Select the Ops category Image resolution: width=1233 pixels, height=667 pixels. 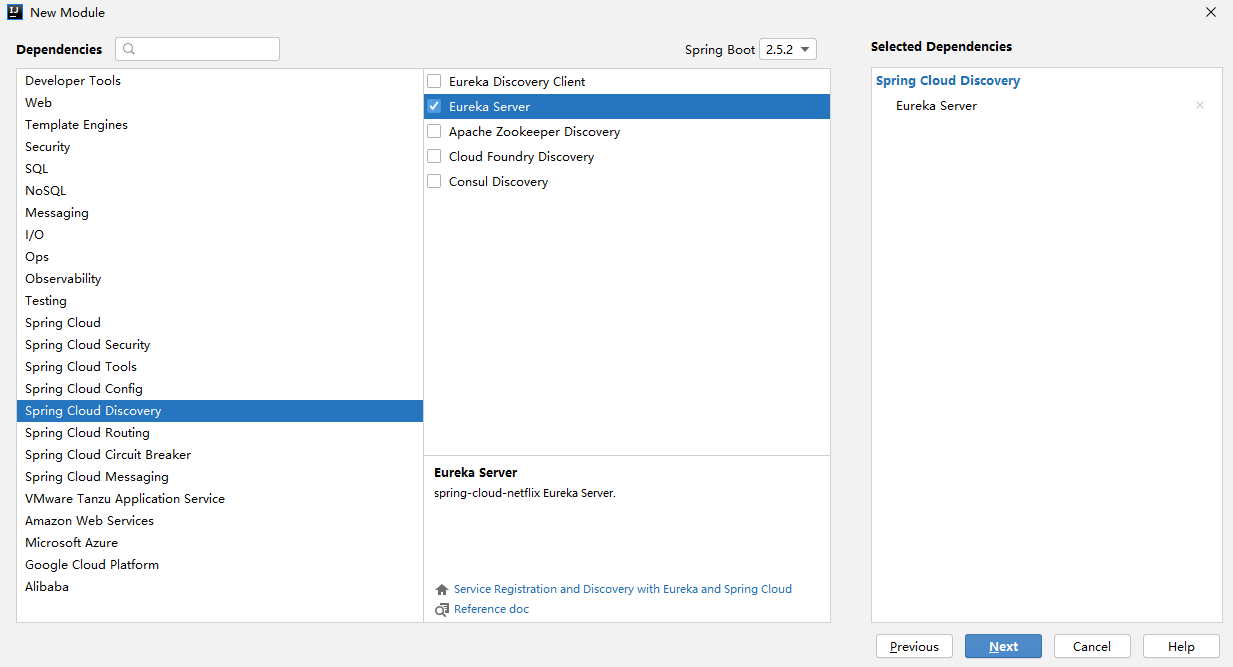tap(220, 257)
